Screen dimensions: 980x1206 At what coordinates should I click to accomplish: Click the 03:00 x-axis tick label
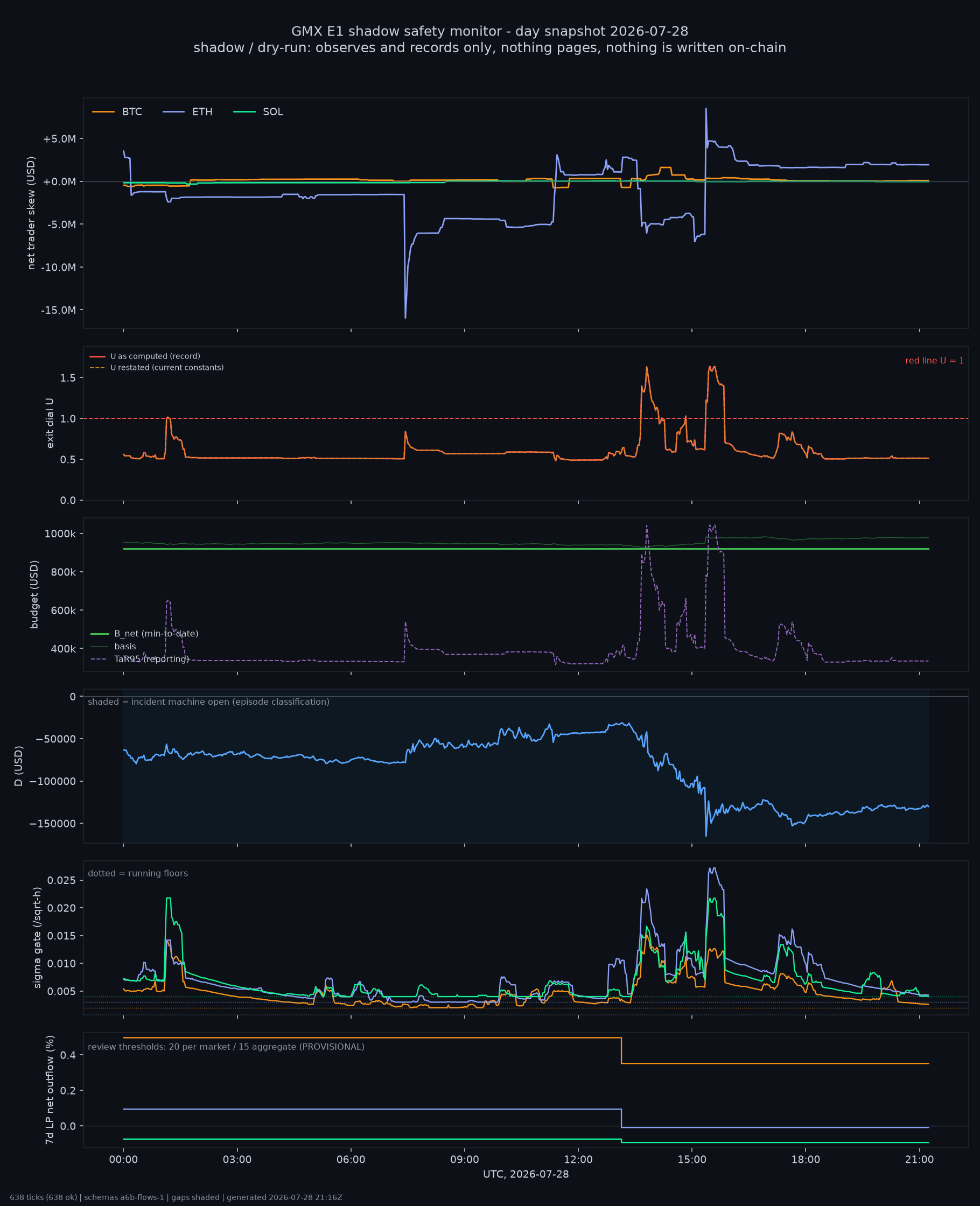coord(237,1160)
